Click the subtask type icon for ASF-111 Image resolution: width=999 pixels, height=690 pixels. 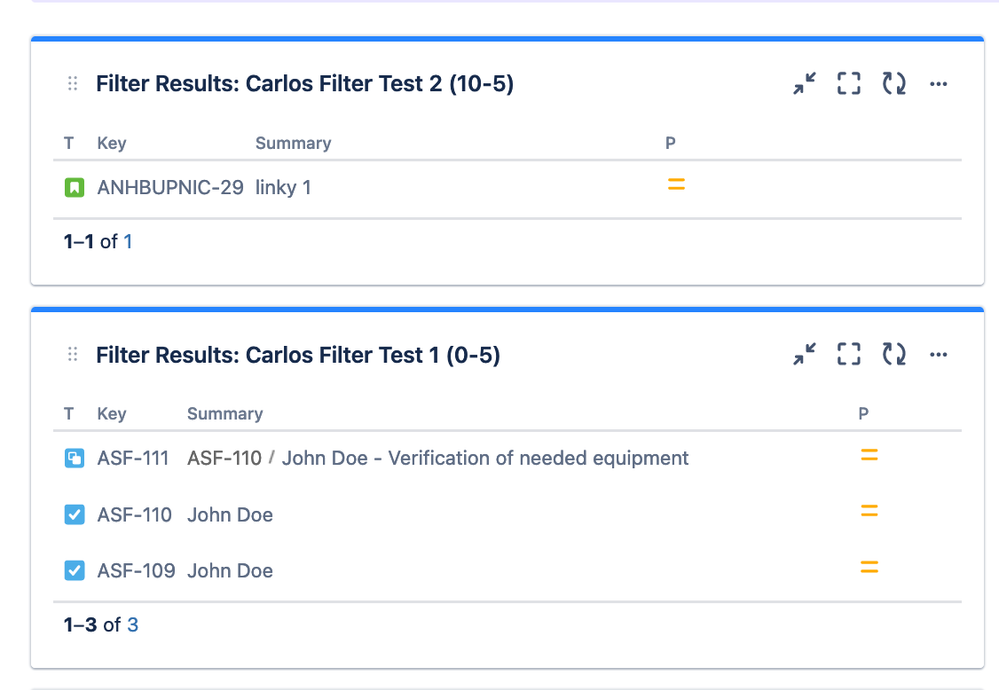pos(74,459)
